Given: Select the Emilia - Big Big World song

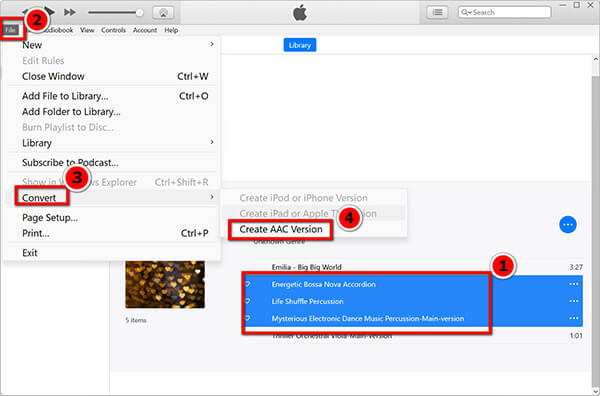Looking at the screenshot, I should pos(307,267).
